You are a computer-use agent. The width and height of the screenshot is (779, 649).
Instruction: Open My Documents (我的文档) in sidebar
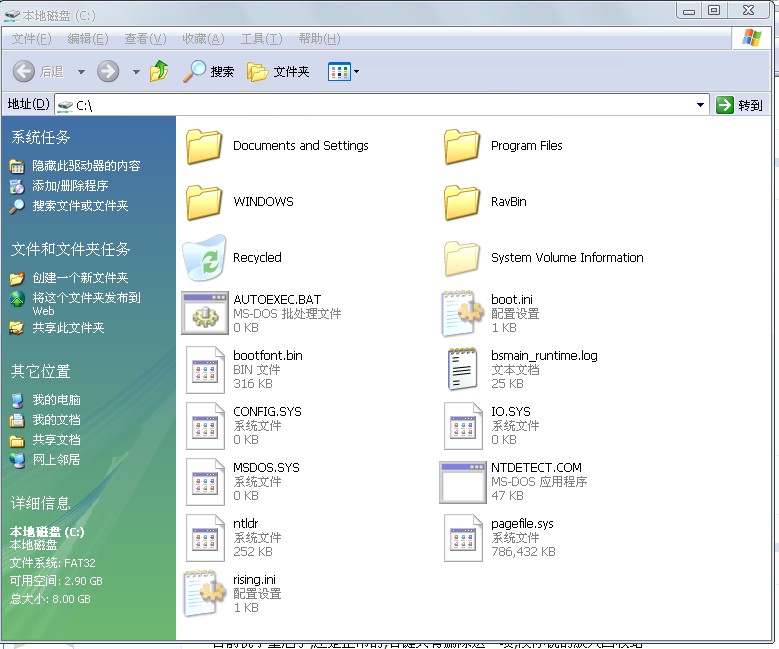(x=56, y=419)
